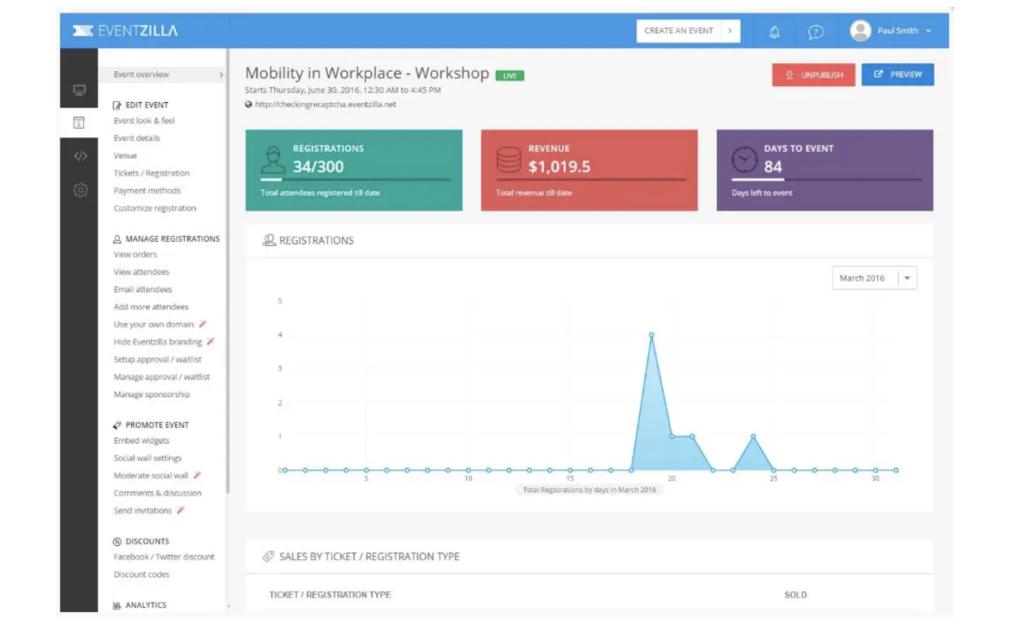Click the Eventzilla logo
1024x627 pixels.
click(125, 31)
